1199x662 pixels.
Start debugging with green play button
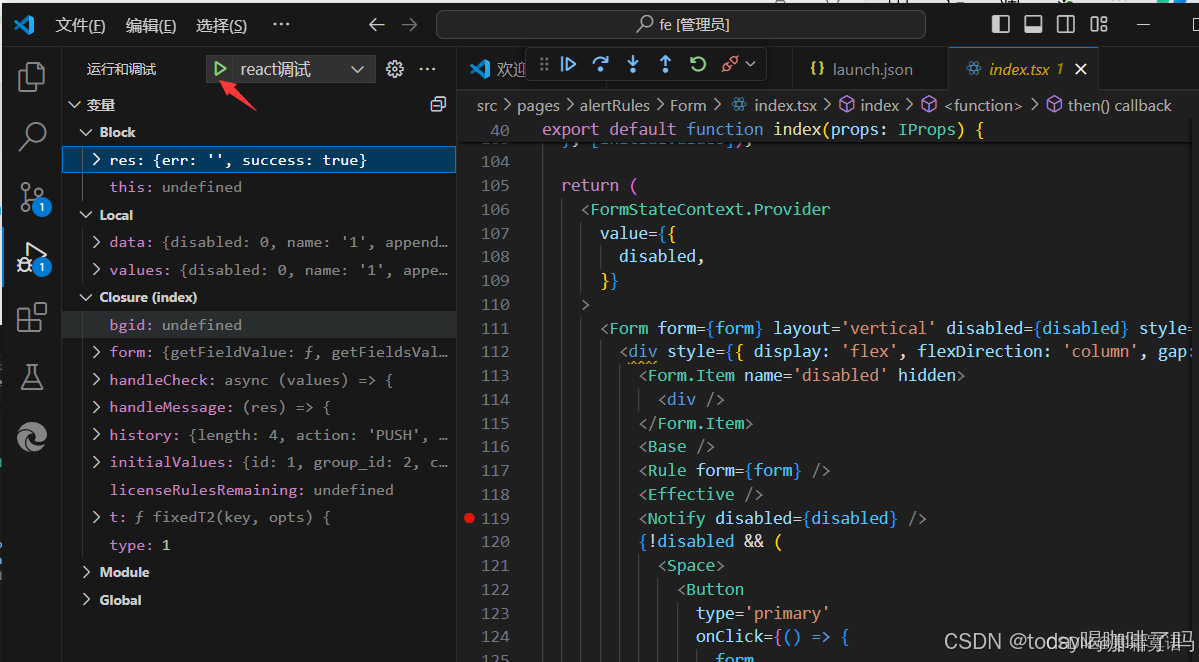pyautogui.click(x=220, y=69)
